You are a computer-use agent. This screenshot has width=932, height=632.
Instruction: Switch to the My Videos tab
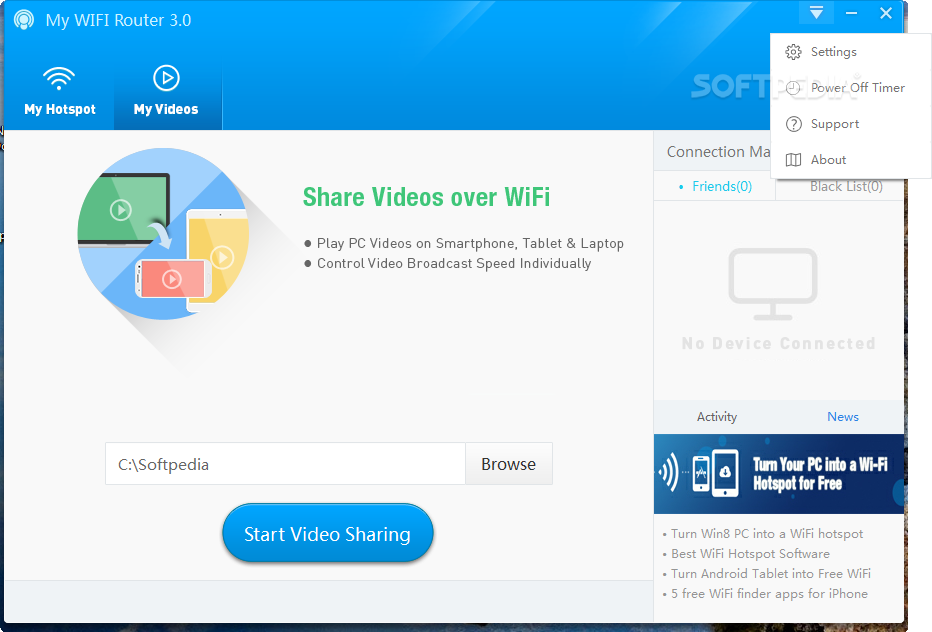pos(166,91)
